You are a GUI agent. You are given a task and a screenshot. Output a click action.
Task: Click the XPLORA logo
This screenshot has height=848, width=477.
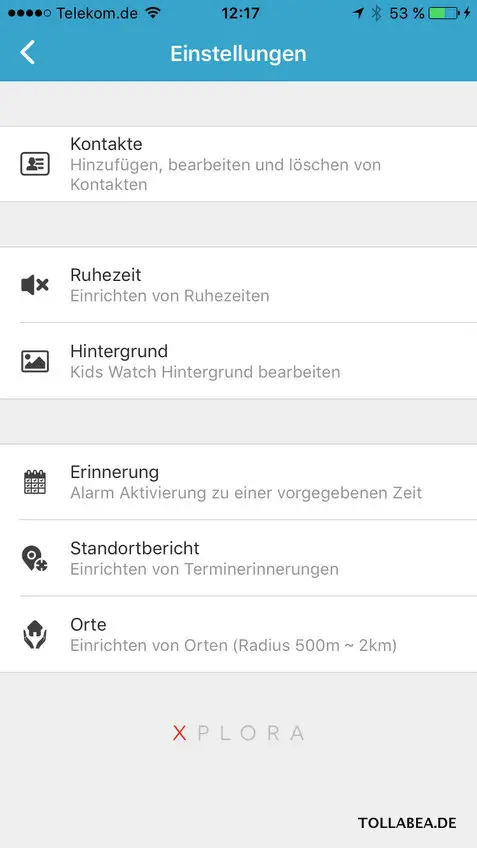(x=238, y=733)
